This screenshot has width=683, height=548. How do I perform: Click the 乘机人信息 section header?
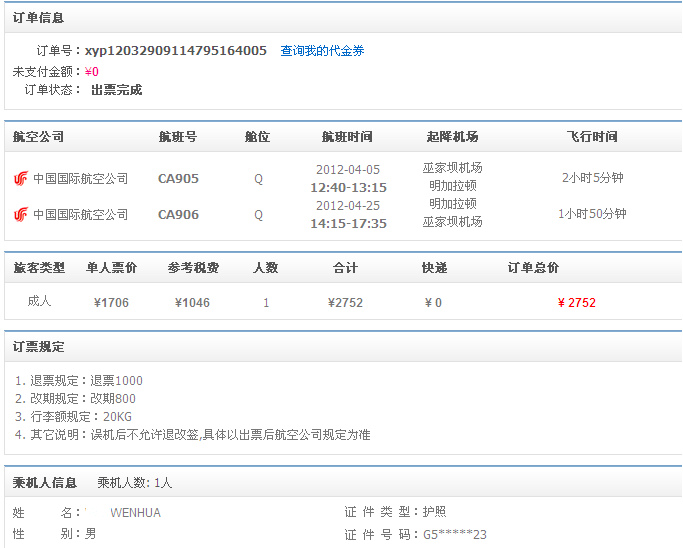pyautogui.click(x=45, y=483)
